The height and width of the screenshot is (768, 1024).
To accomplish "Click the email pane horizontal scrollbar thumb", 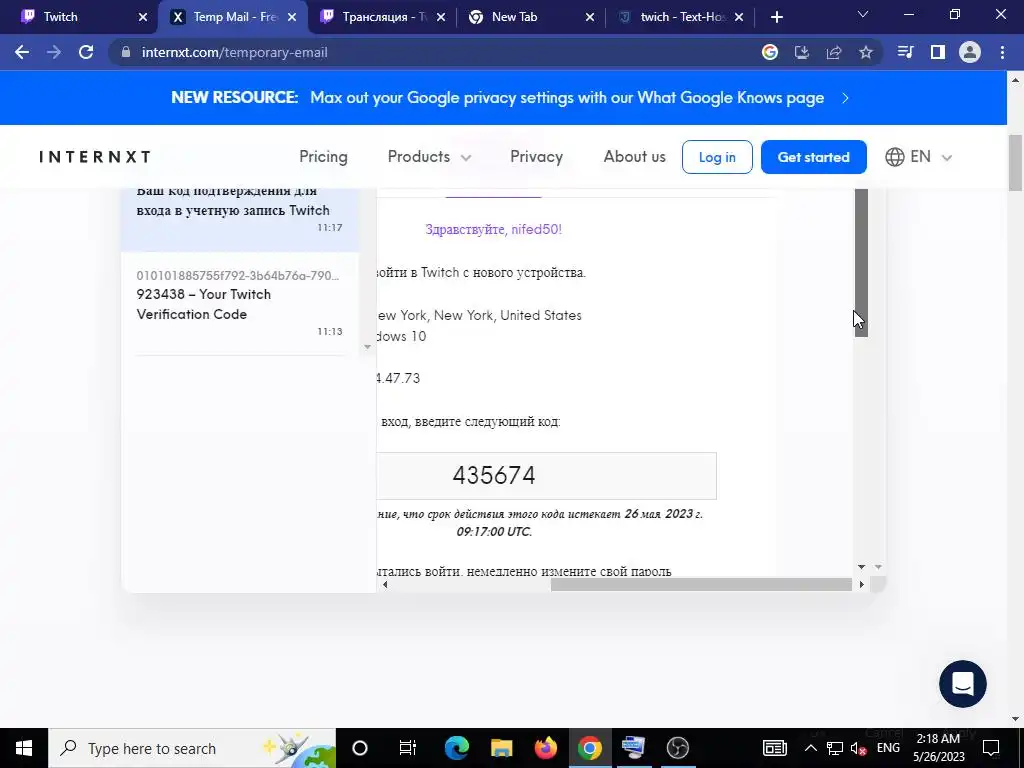I will (x=701, y=584).
